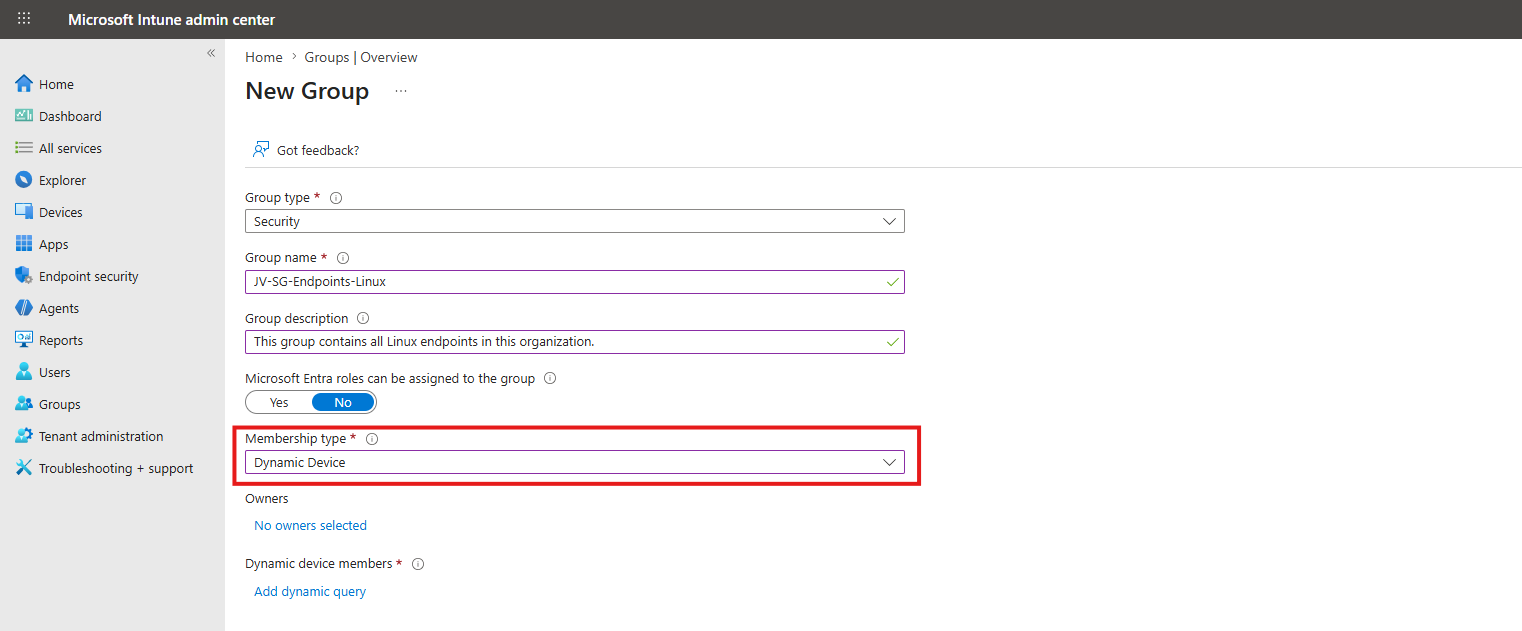
Task: Click the Devices monitor icon
Action: pos(24,212)
